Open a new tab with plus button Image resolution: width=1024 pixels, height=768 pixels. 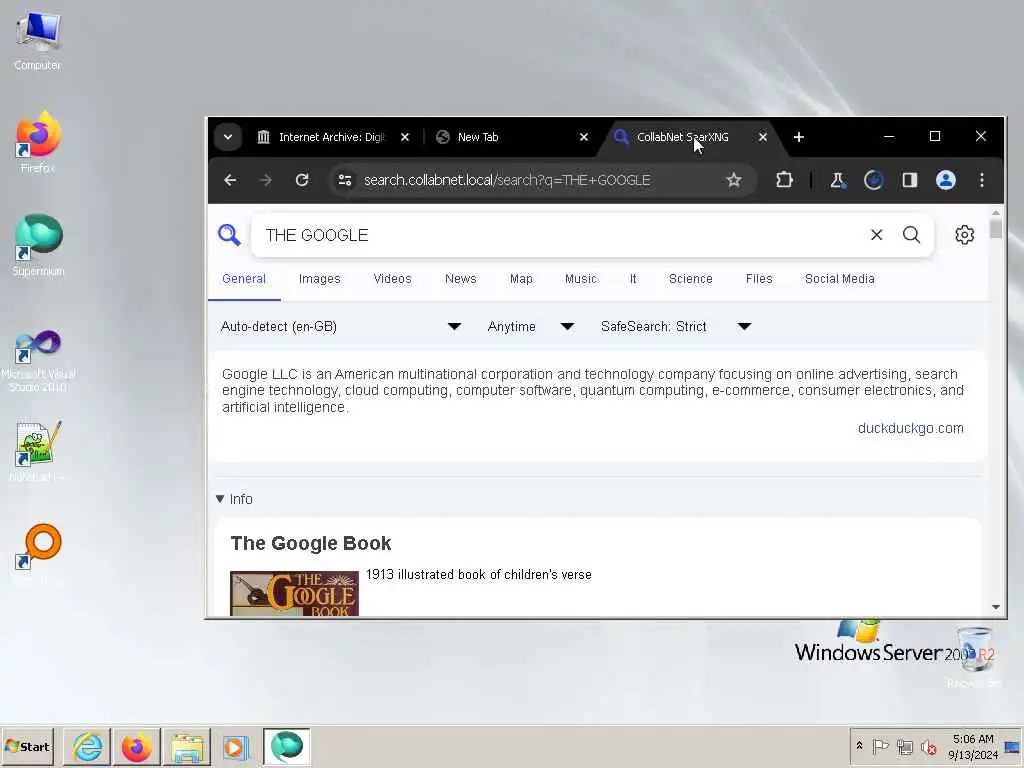(799, 137)
